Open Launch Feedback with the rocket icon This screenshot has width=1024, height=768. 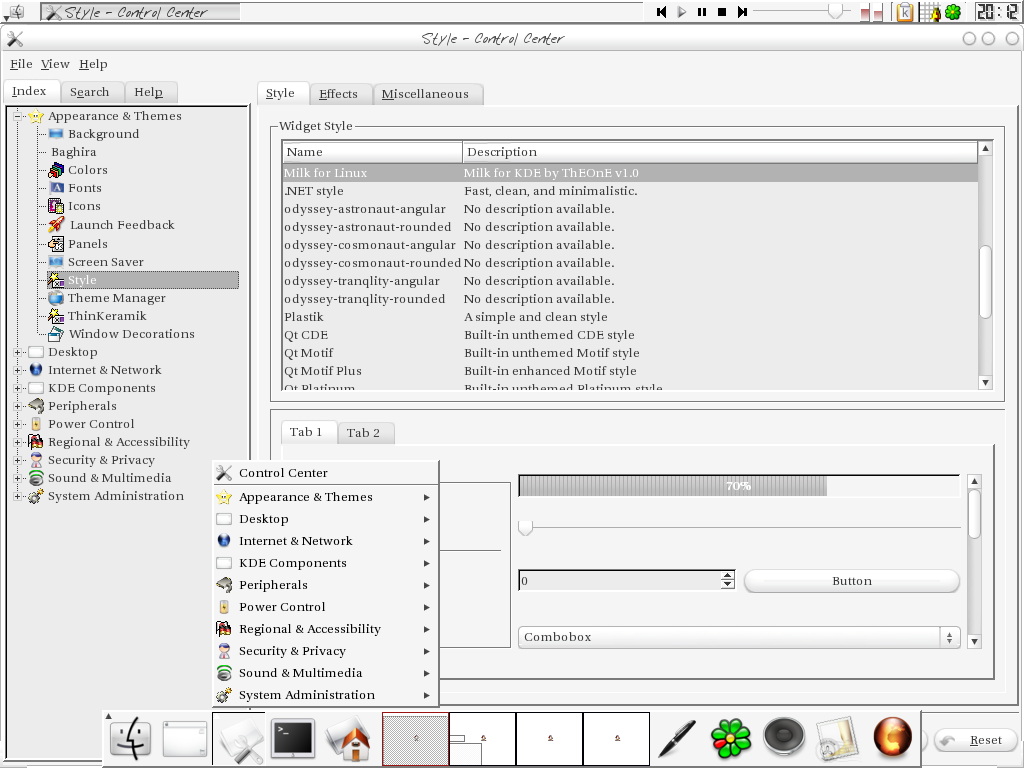(x=121, y=225)
